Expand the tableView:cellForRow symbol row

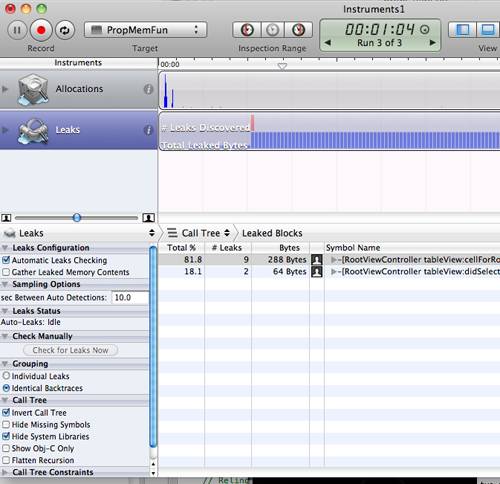[x=333, y=260]
